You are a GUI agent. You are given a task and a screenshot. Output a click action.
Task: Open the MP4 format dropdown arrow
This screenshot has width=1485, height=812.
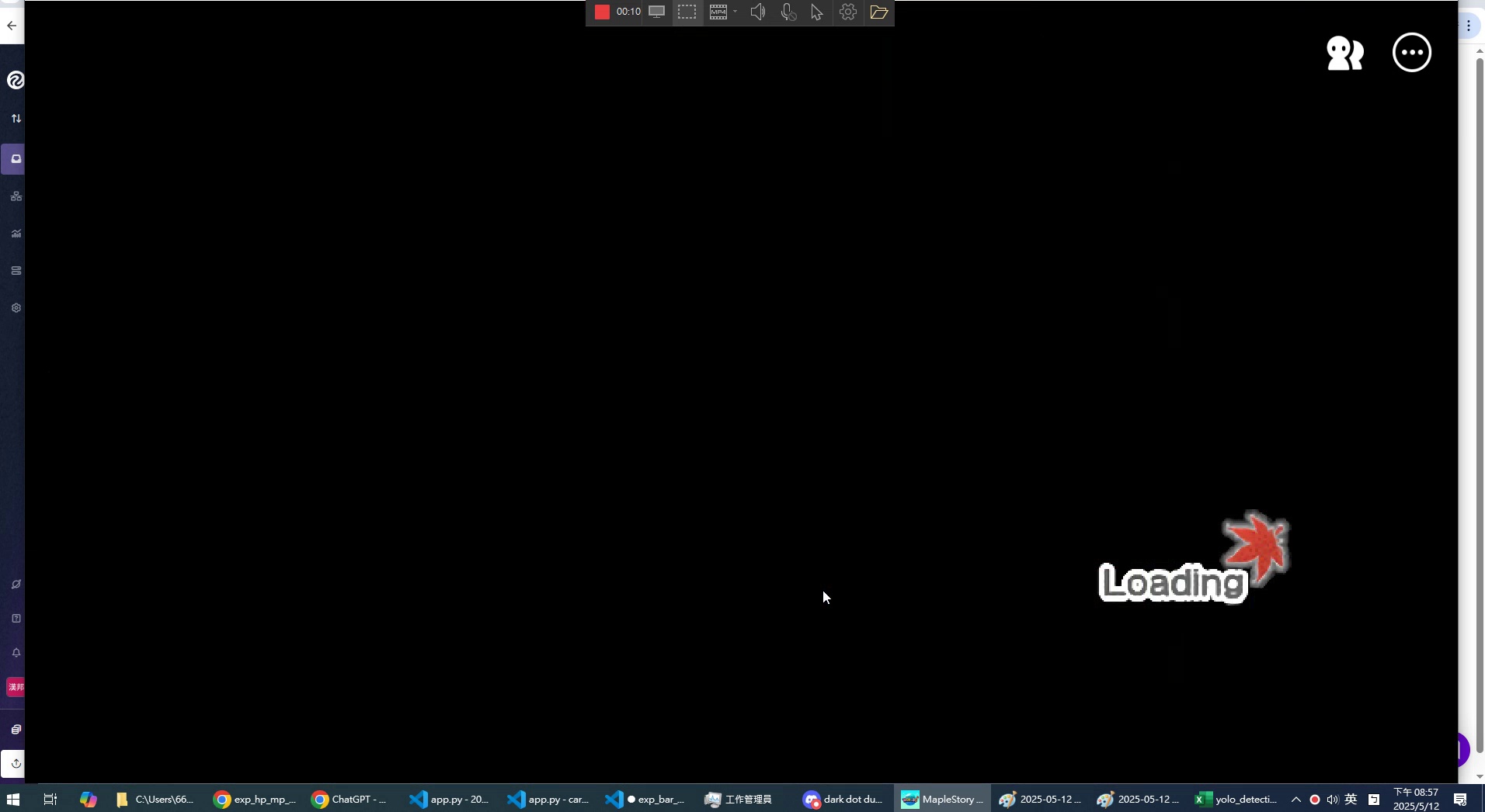(x=735, y=12)
